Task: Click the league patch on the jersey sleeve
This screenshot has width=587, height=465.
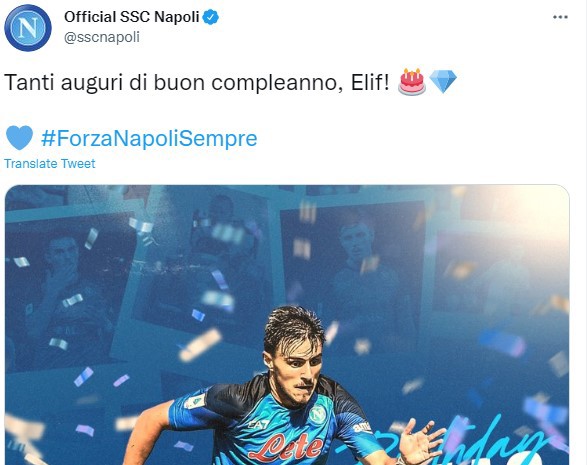Action: coord(194,402)
